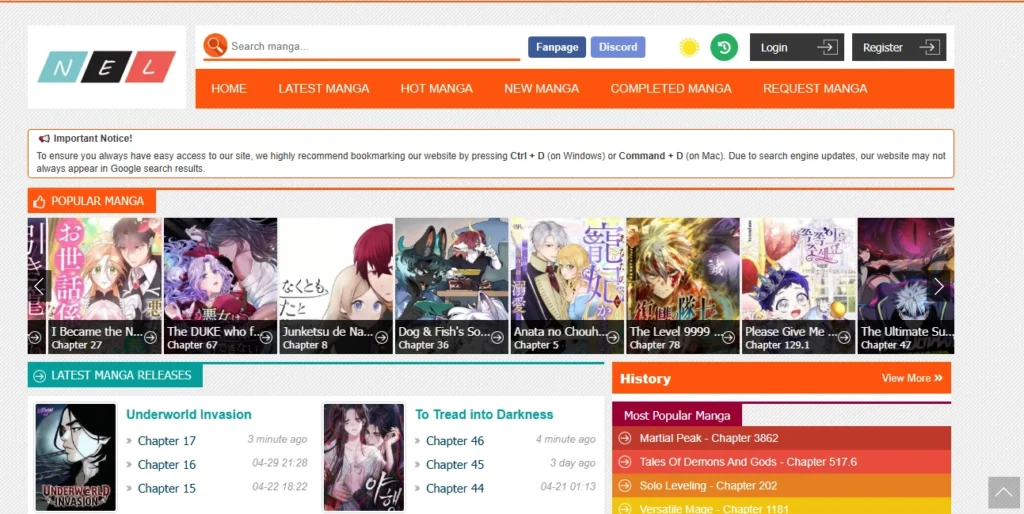This screenshot has width=1024, height=514.
Task: Go to HOME in navigation bar
Action: [229, 89]
